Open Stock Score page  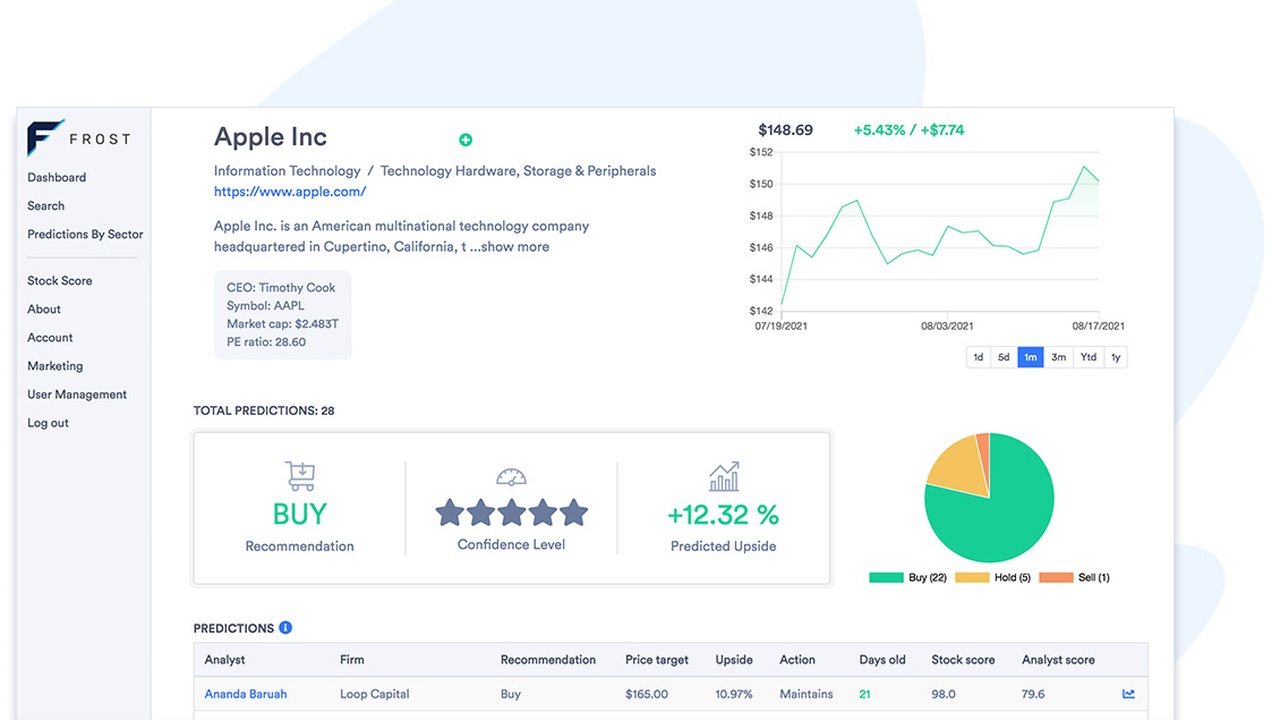click(60, 281)
